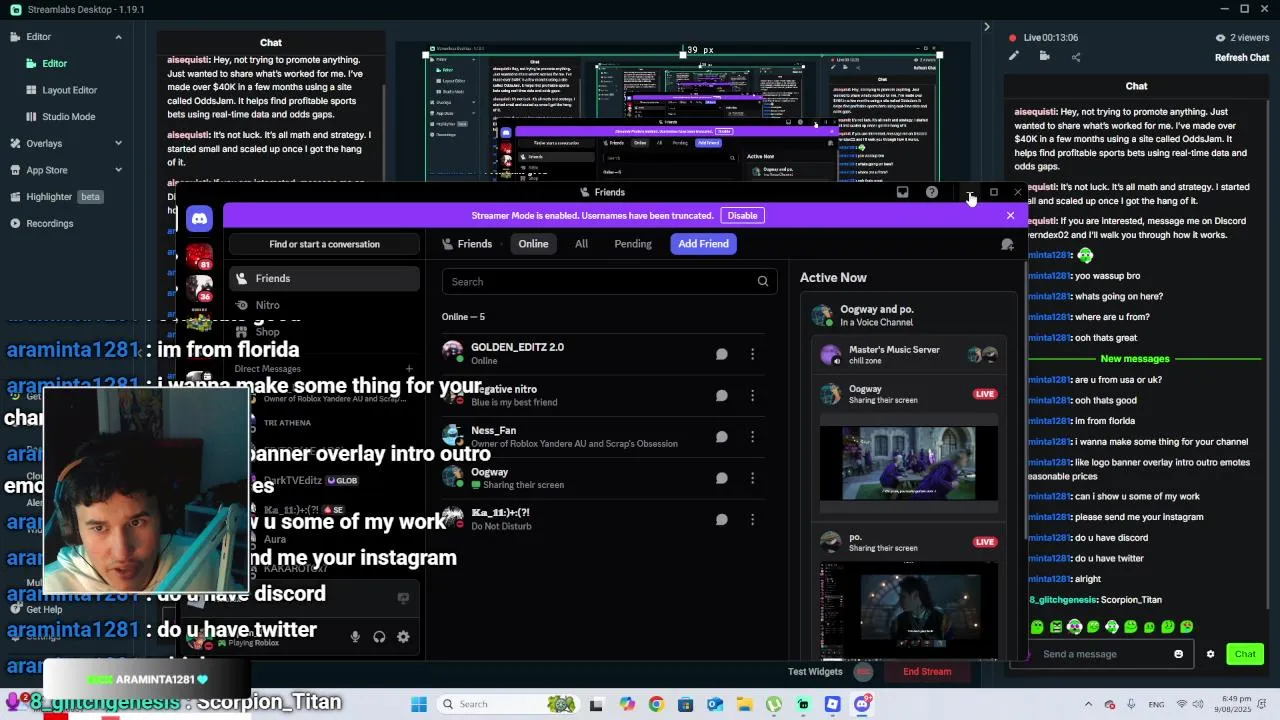Switch to All friends tab
This screenshot has width=1280, height=720.
point(581,244)
